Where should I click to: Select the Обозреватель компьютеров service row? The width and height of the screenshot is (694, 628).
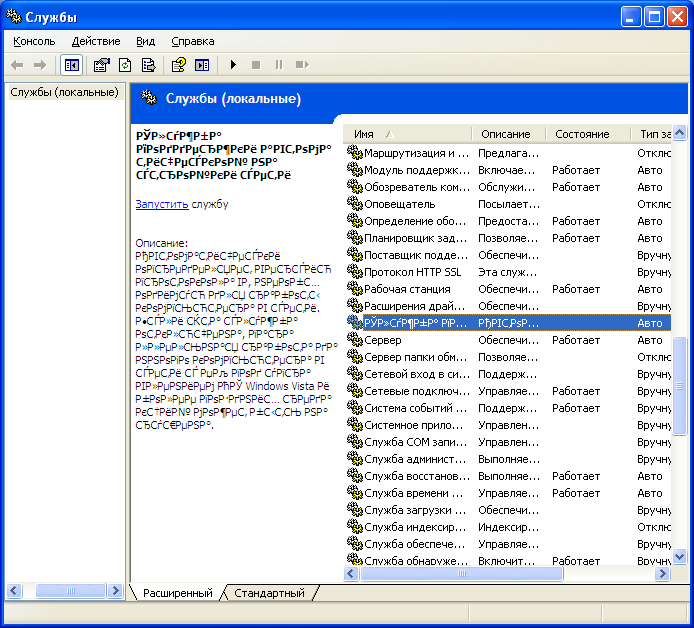coord(507,187)
